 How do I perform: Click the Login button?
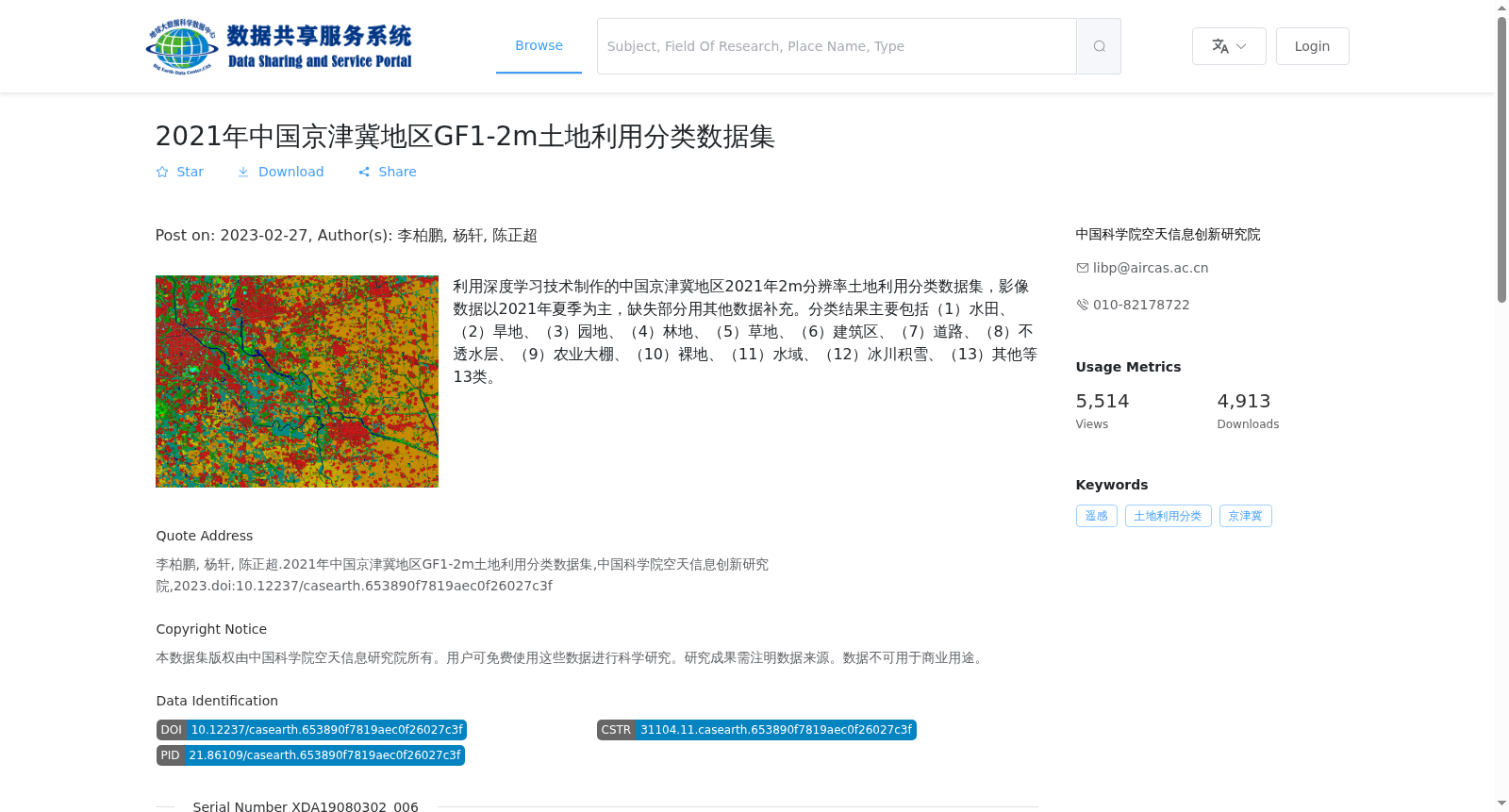point(1312,46)
